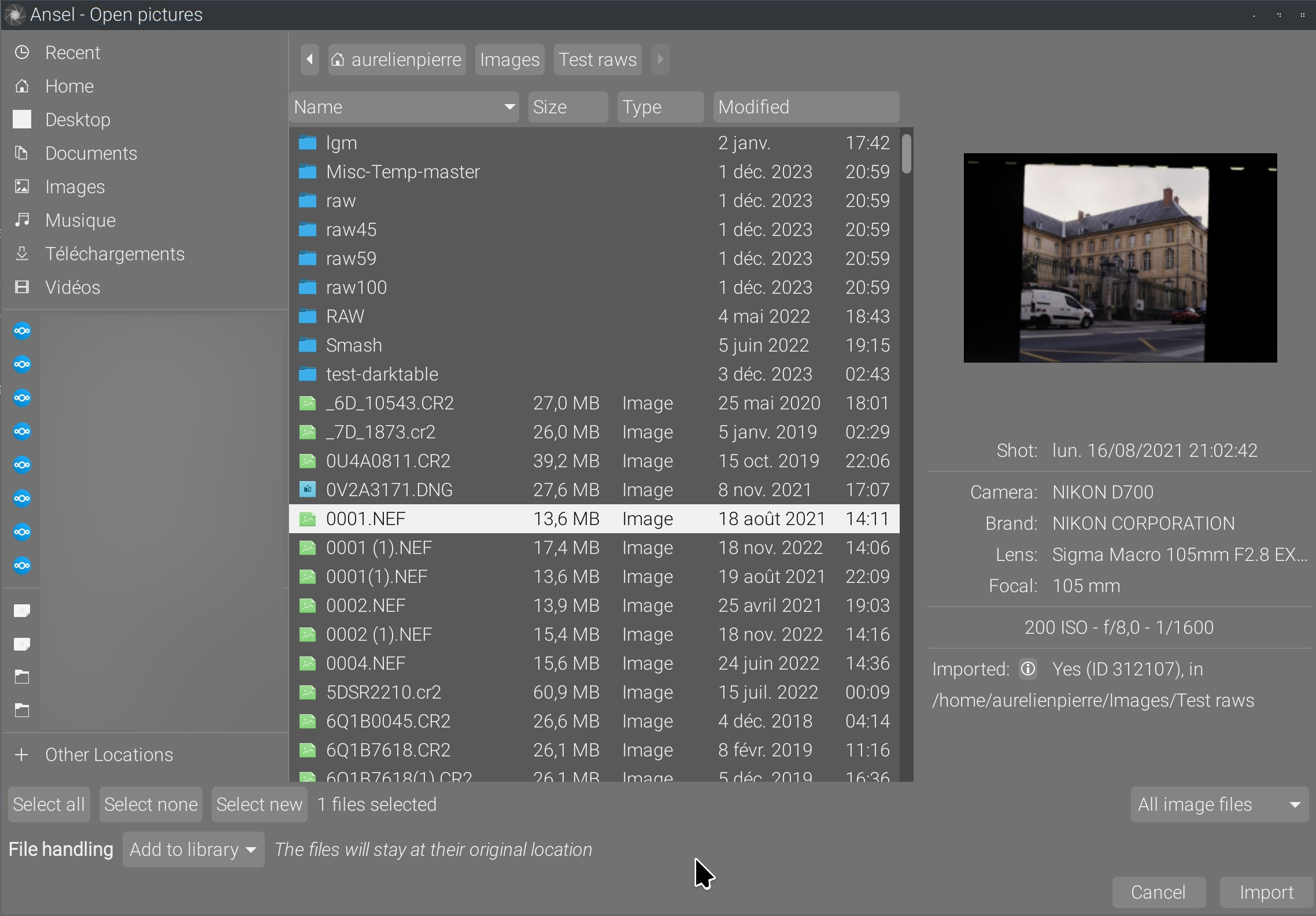Select 0004.NEF file
Viewport: 1316px width, 916px height.
point(594,663)
